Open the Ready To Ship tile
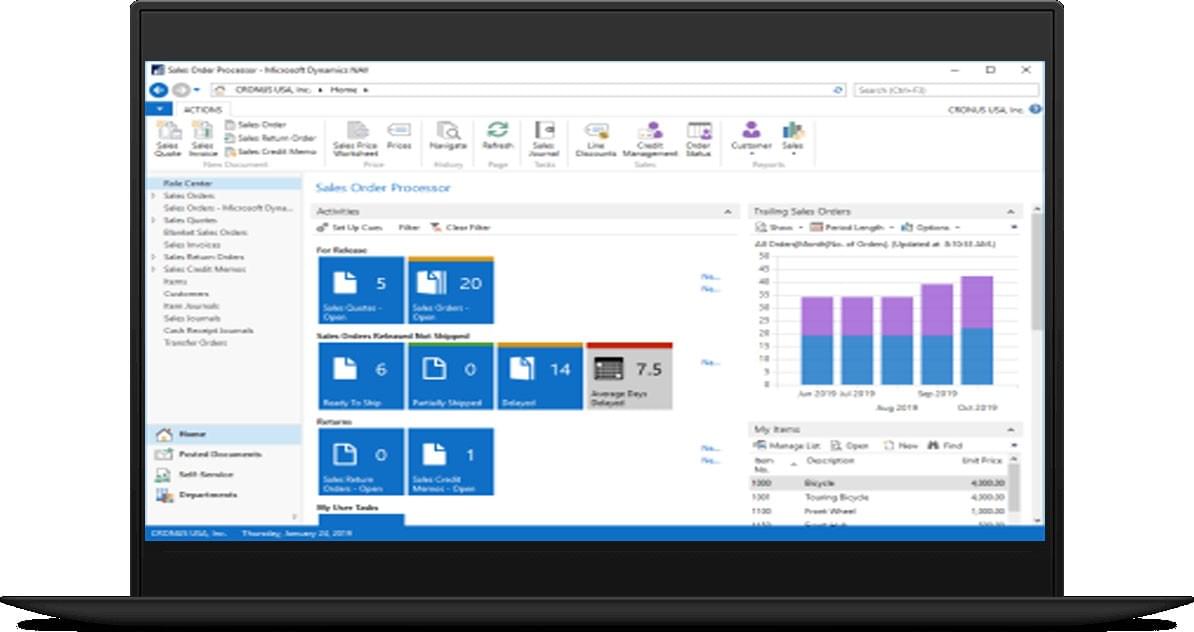The image size is (1194, 632). point(361,376)
